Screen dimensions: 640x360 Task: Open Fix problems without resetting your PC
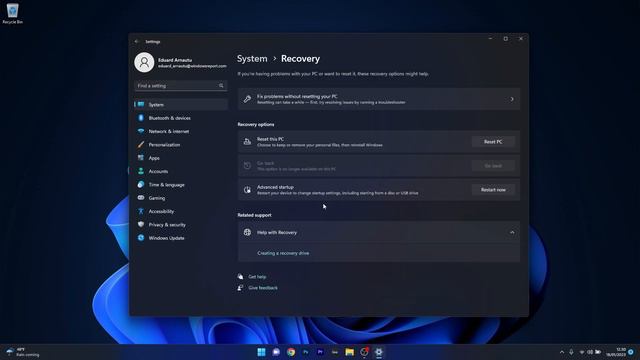pos(379,99)
